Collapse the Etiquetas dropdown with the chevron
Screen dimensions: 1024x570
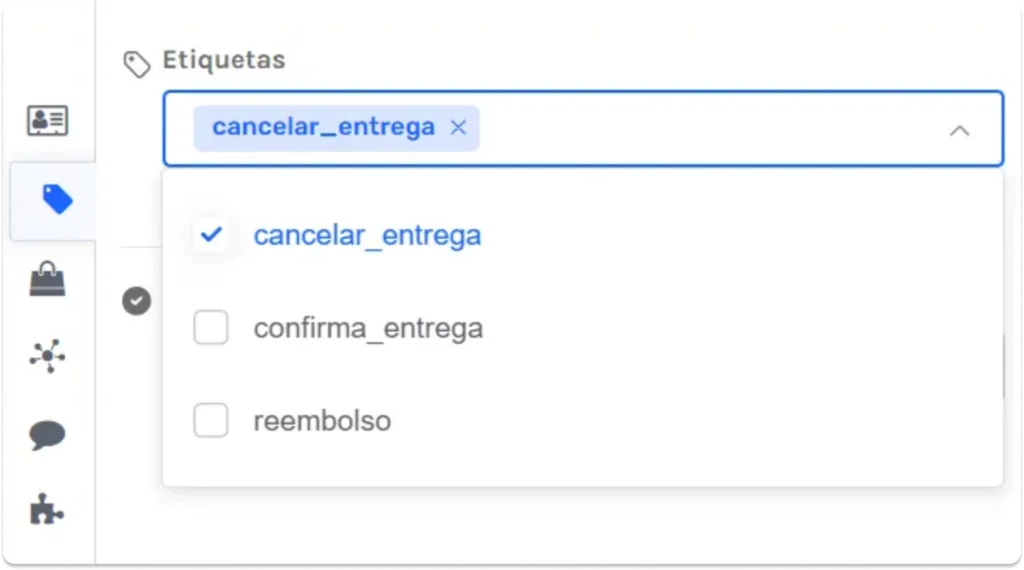(959, 130)
